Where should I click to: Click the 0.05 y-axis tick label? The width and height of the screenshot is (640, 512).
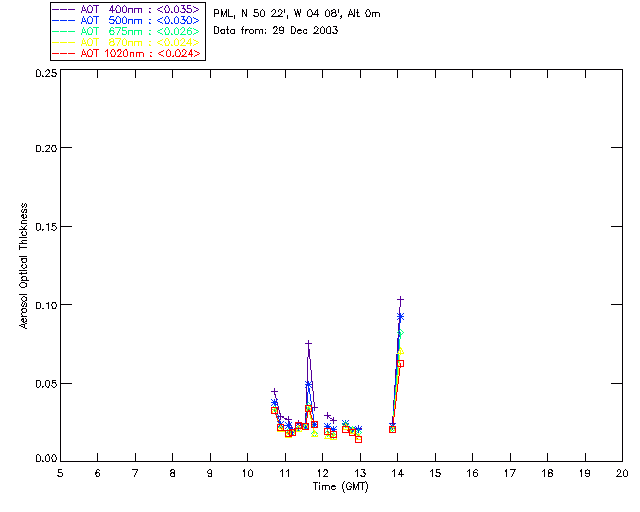[46, 384]
